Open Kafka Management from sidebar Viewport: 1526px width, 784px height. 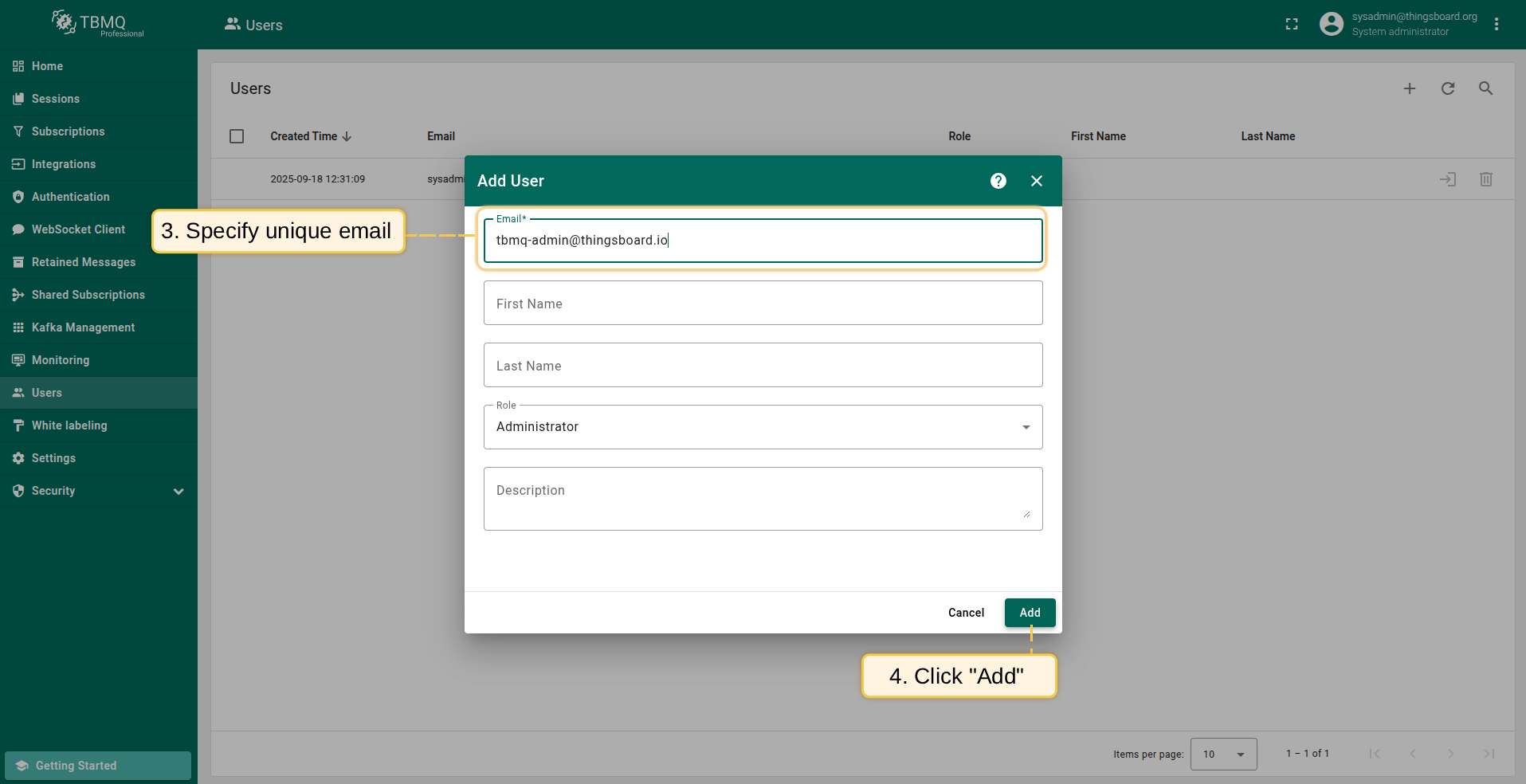tap(83, 327)
